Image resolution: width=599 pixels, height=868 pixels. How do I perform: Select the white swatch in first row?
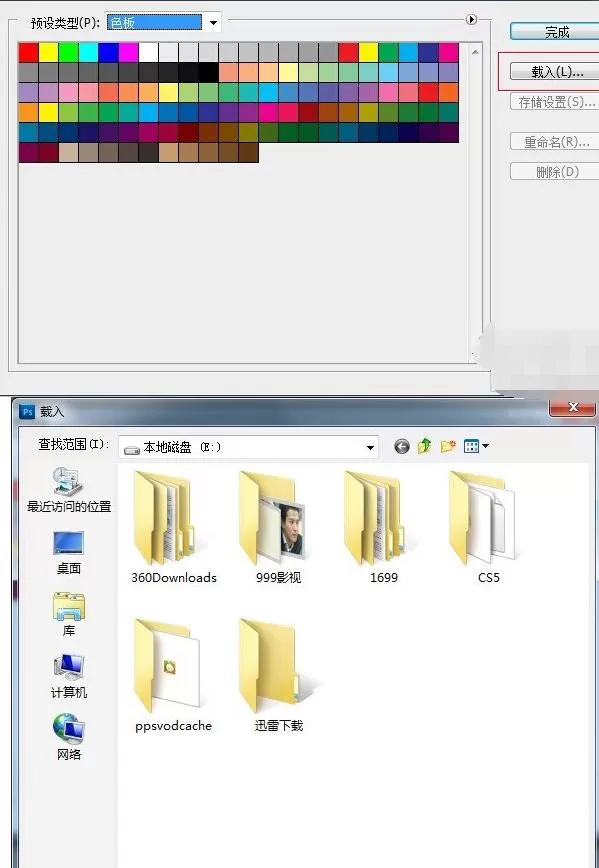(148, 53)
